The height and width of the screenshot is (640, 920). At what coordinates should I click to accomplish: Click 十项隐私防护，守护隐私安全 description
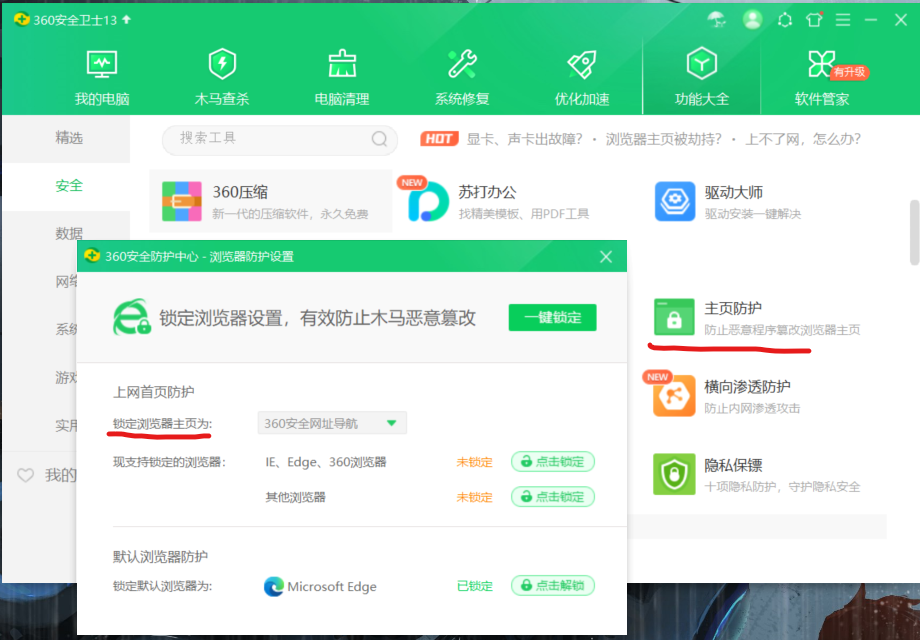[x=782, y=487]
